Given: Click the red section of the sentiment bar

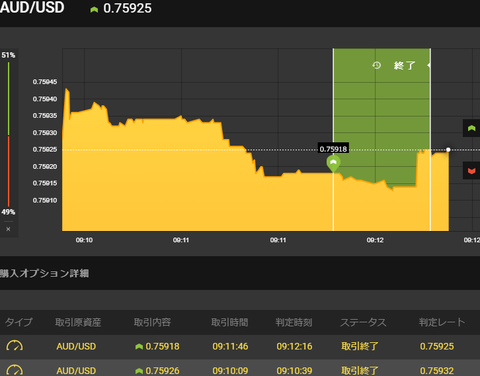Looking at the screenshot, I should coord(8,171).
